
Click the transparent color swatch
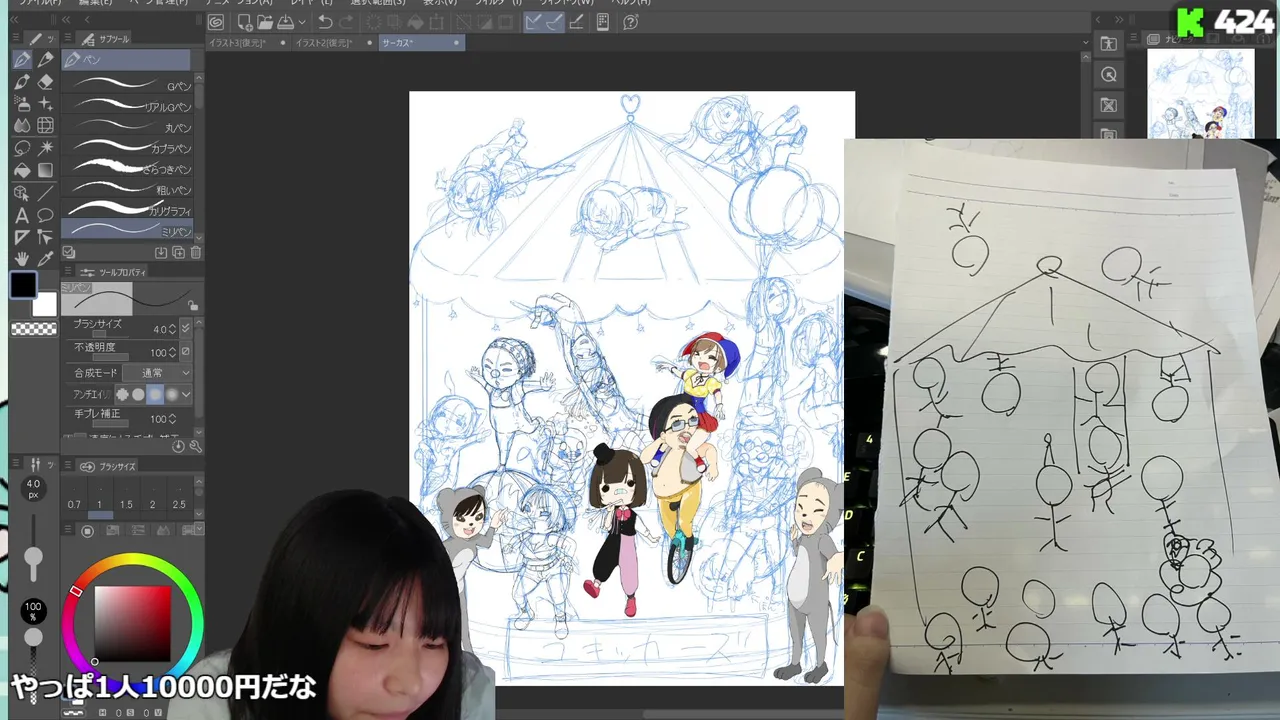pos(34,329)
